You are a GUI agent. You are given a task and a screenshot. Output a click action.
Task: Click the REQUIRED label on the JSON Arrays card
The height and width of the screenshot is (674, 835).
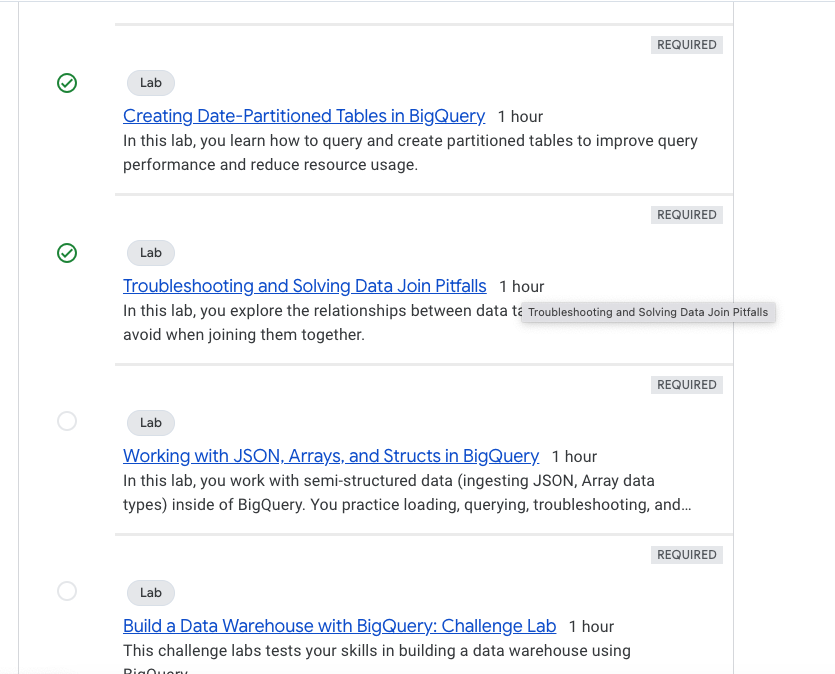686,384
